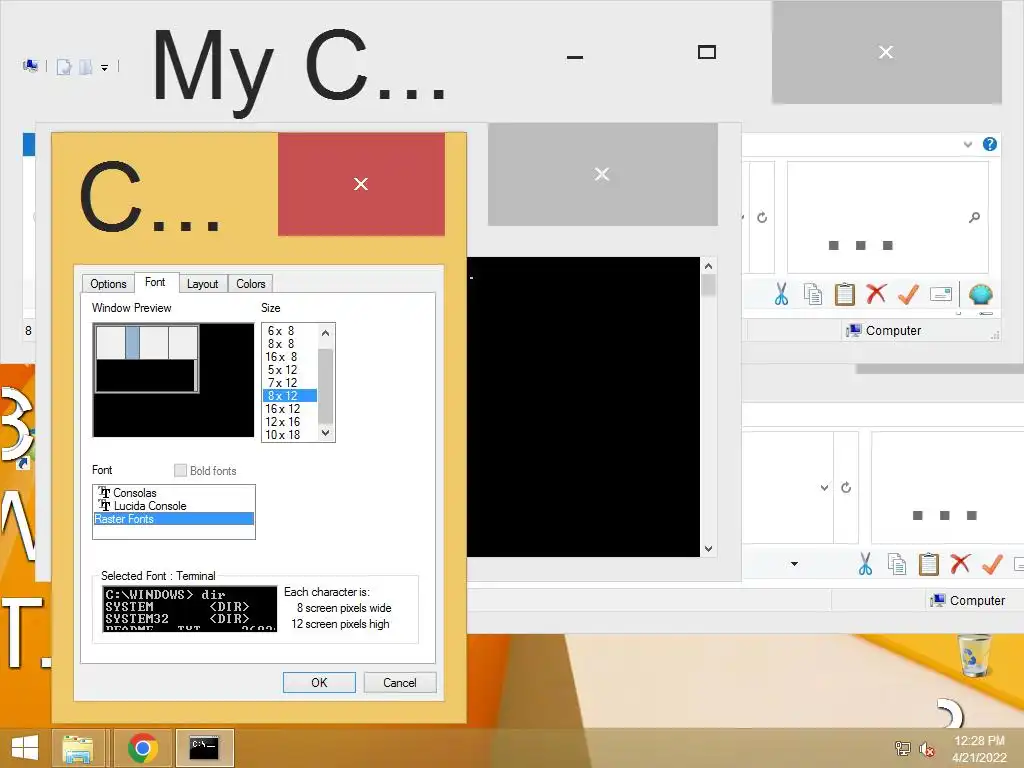Click the blue shell icon in upper toolbar
Viewport: 1024px width, 768px height.
point(980,295)
